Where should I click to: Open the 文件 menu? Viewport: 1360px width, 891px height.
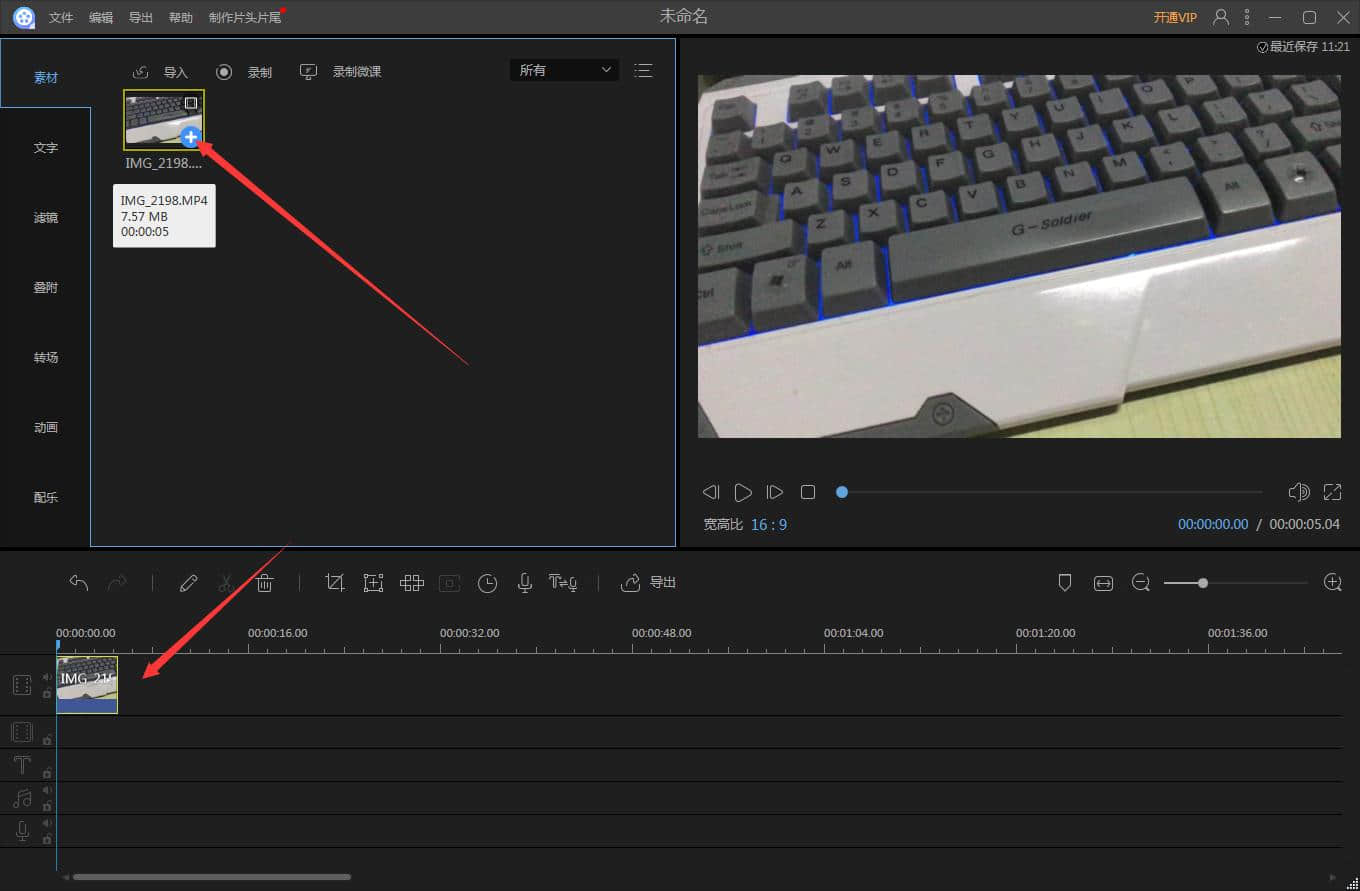point(61,18)
